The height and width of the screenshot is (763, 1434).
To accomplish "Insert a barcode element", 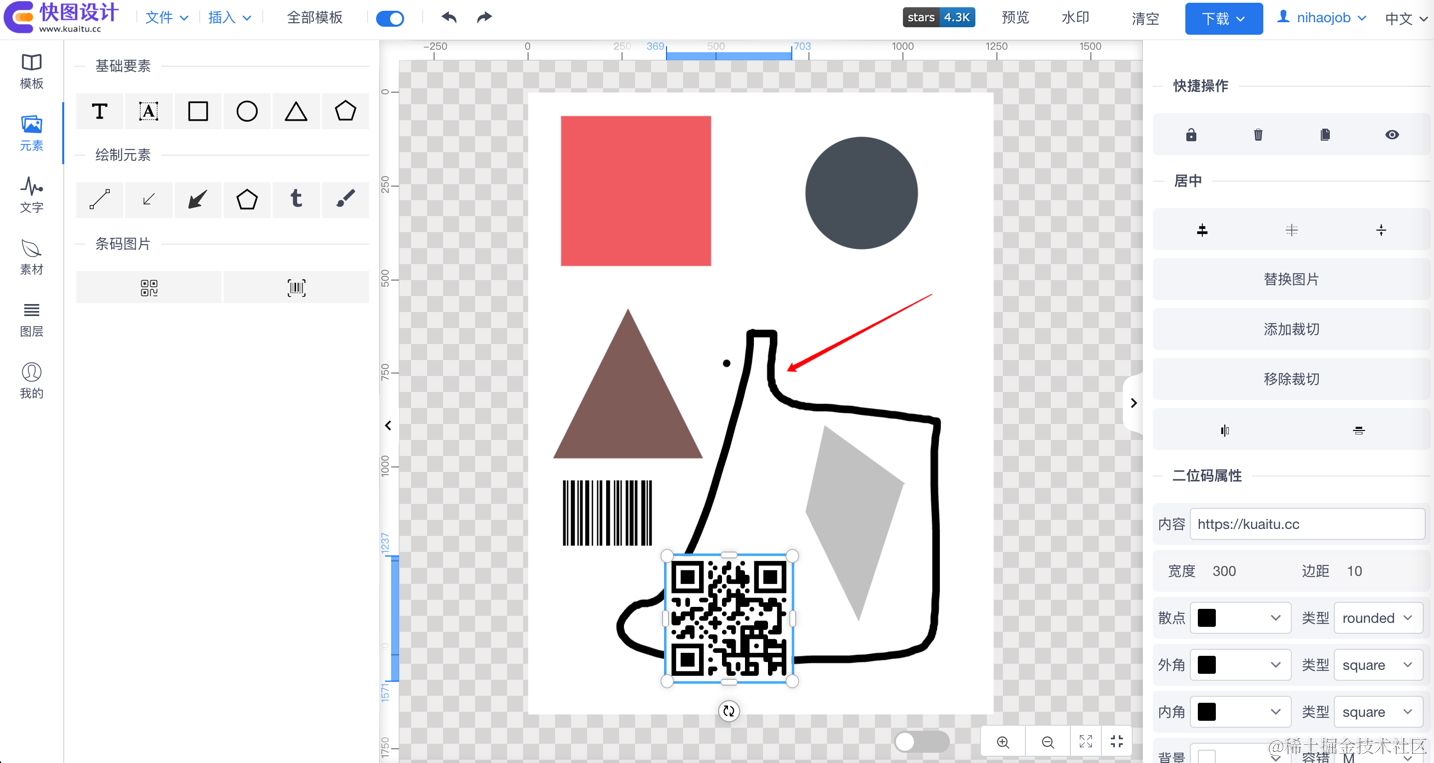I will pyautogui.click(x=296, y=288).
